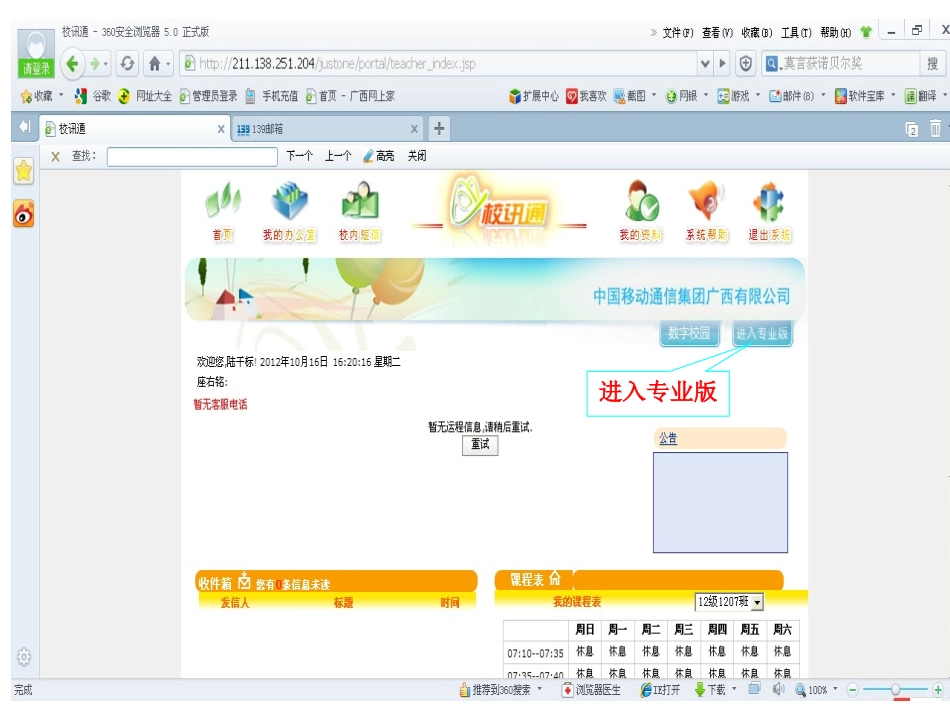Click the 进入专业版 button
The image size is (950, 713).
click(x=762, y=333)
